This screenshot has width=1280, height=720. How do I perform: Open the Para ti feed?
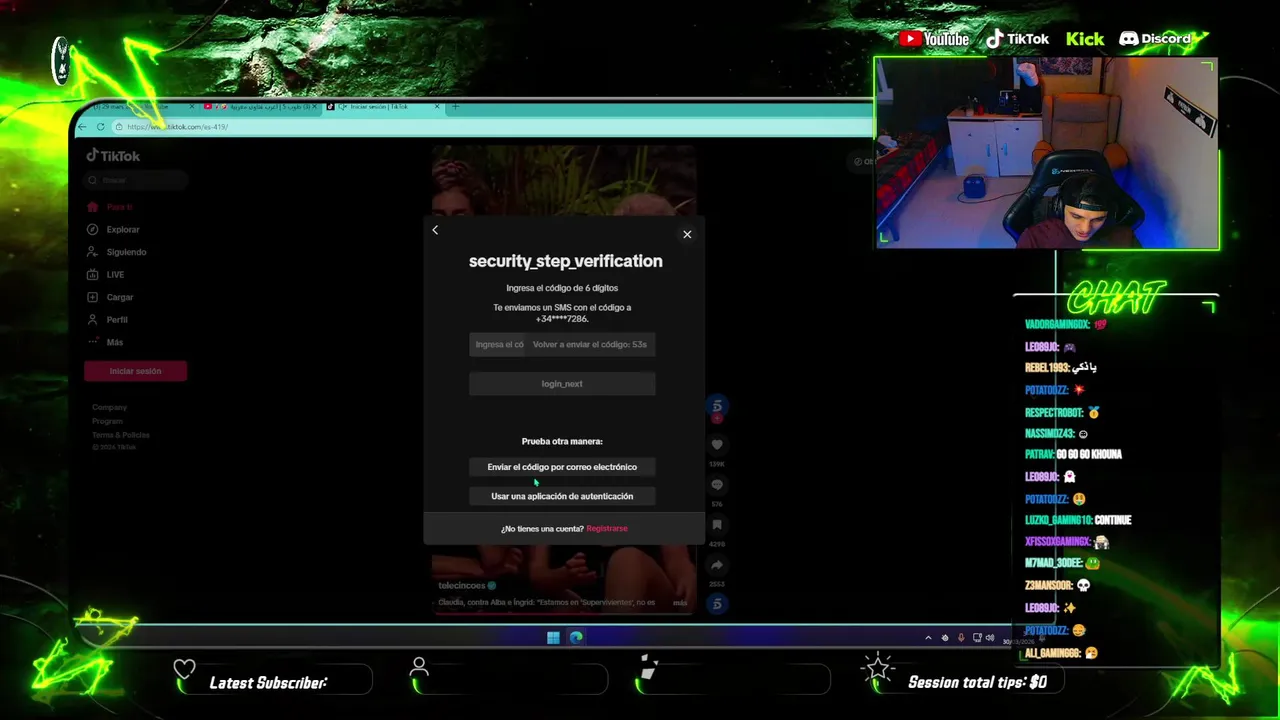(110, 207)
